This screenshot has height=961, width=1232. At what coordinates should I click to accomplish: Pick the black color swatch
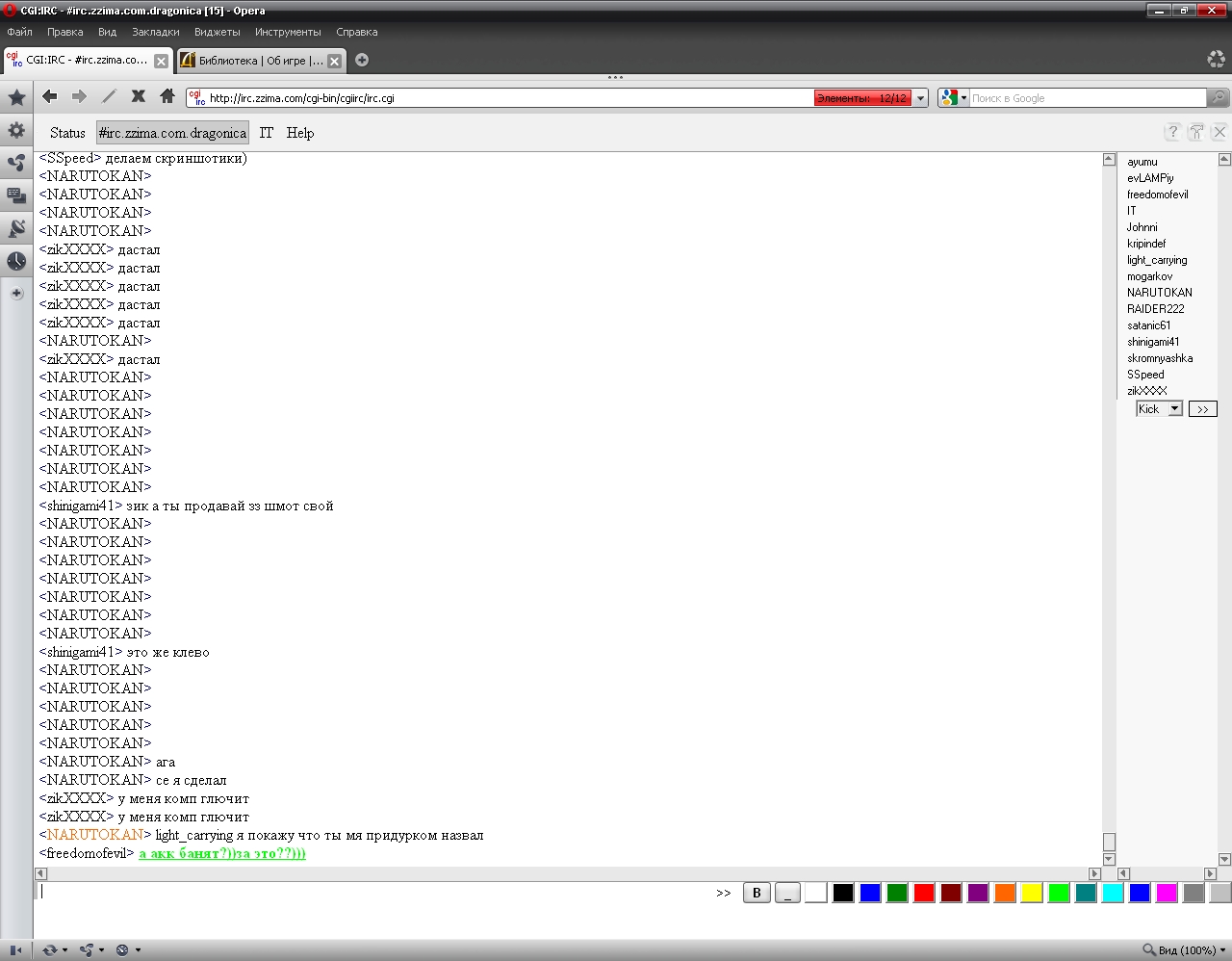point(843,893)
